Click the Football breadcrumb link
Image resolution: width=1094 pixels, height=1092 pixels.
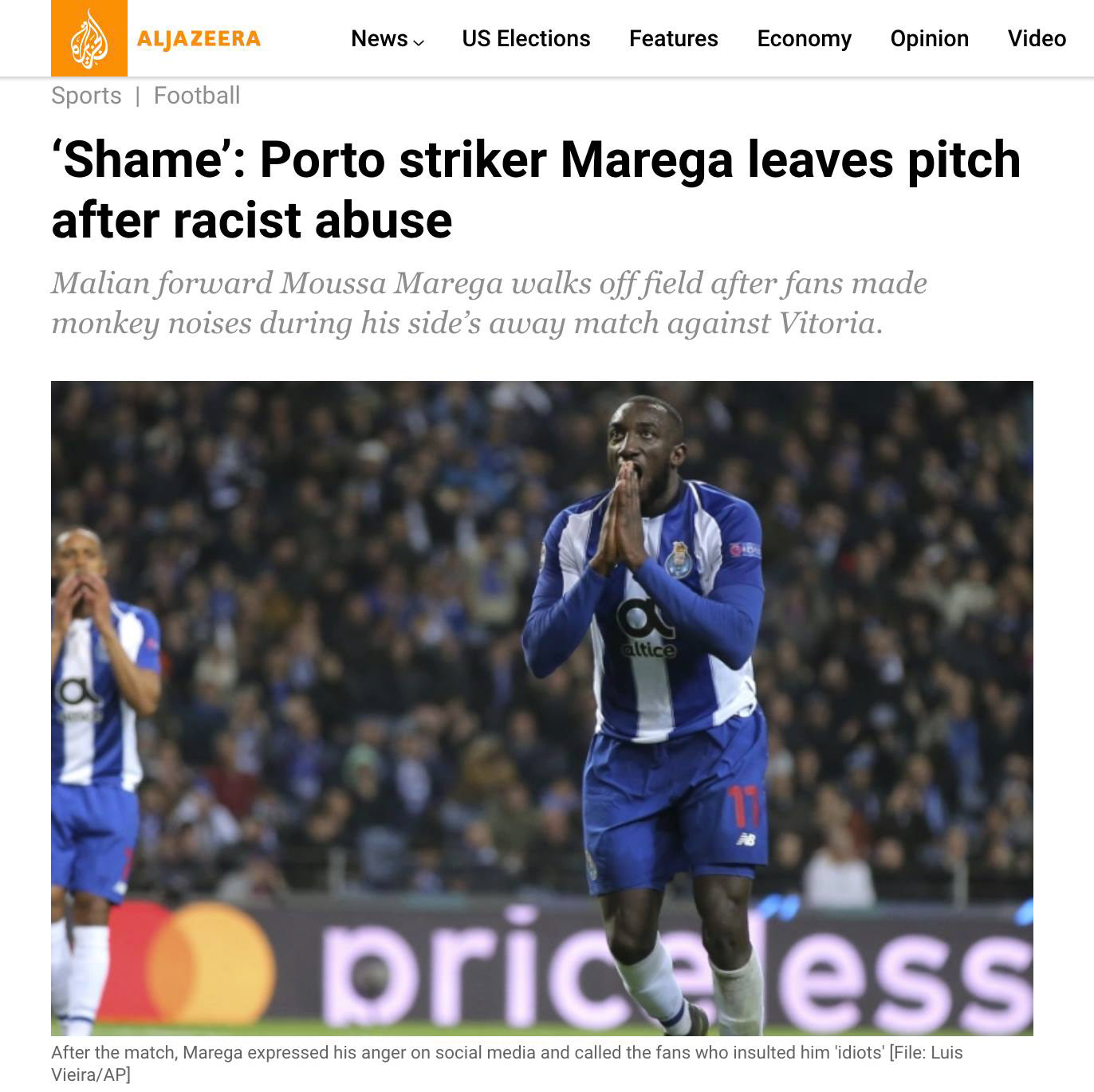click(197, 96)
